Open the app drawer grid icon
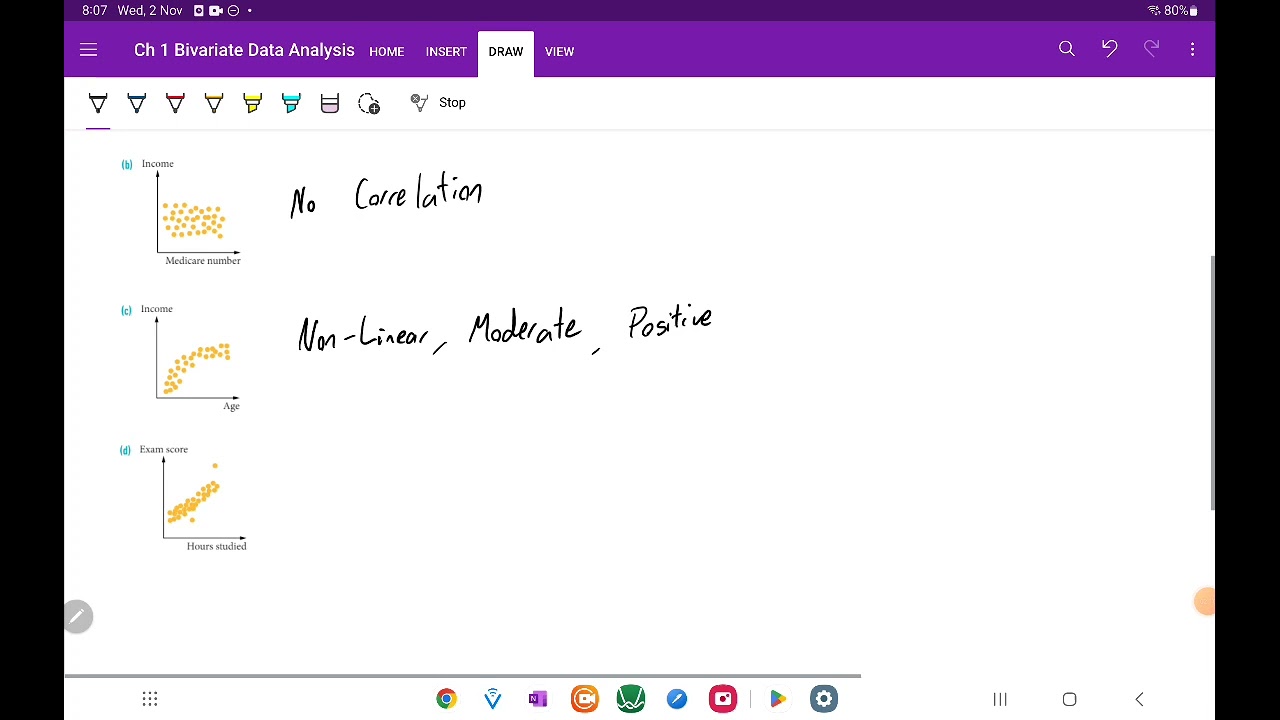The image size is (1280, 720). pos(150,699)
